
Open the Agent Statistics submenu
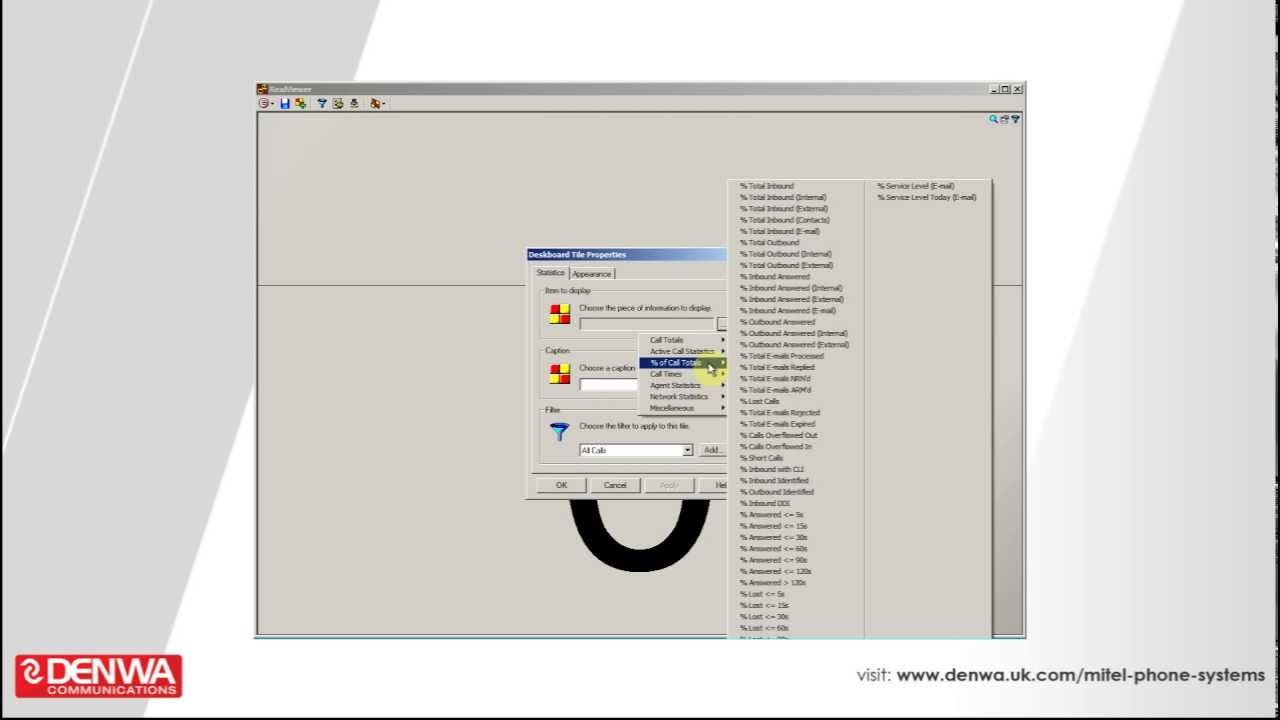pos(683,385)
